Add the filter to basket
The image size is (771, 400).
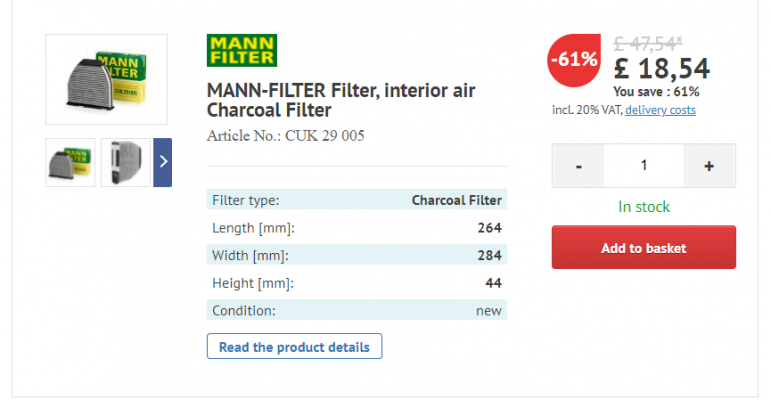pos(643,248)
